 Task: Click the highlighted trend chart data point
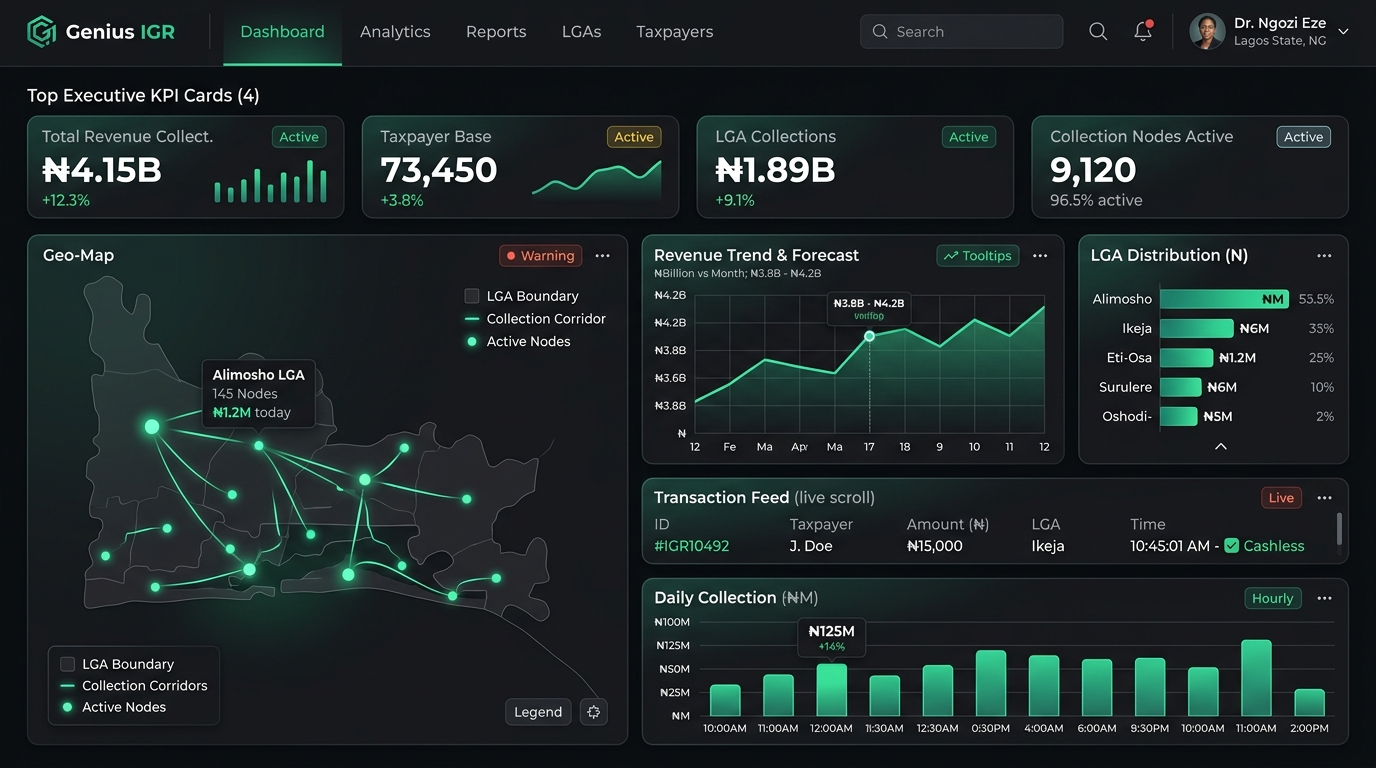point(869,336)
